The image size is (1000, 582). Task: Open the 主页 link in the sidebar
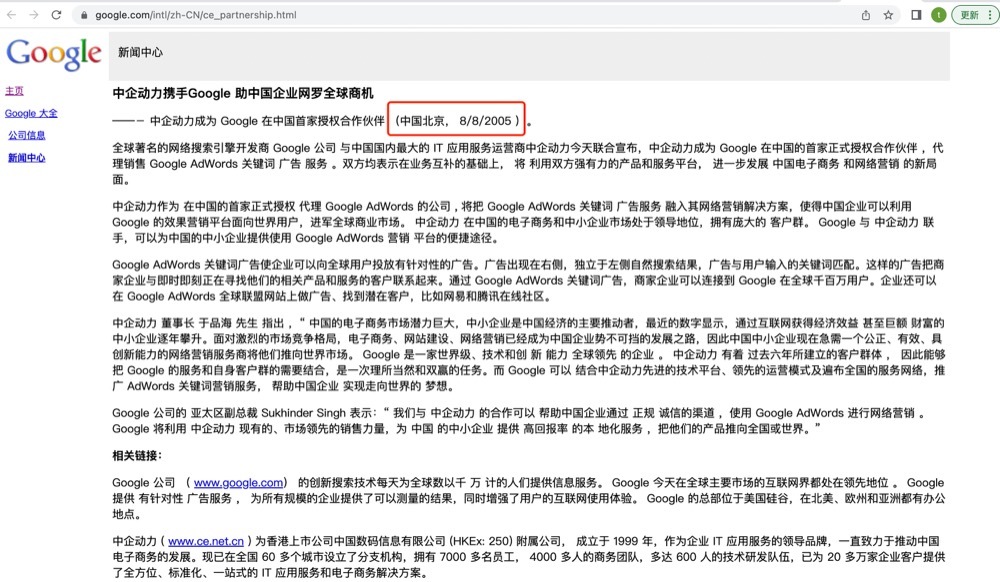[x=14, y=91]
